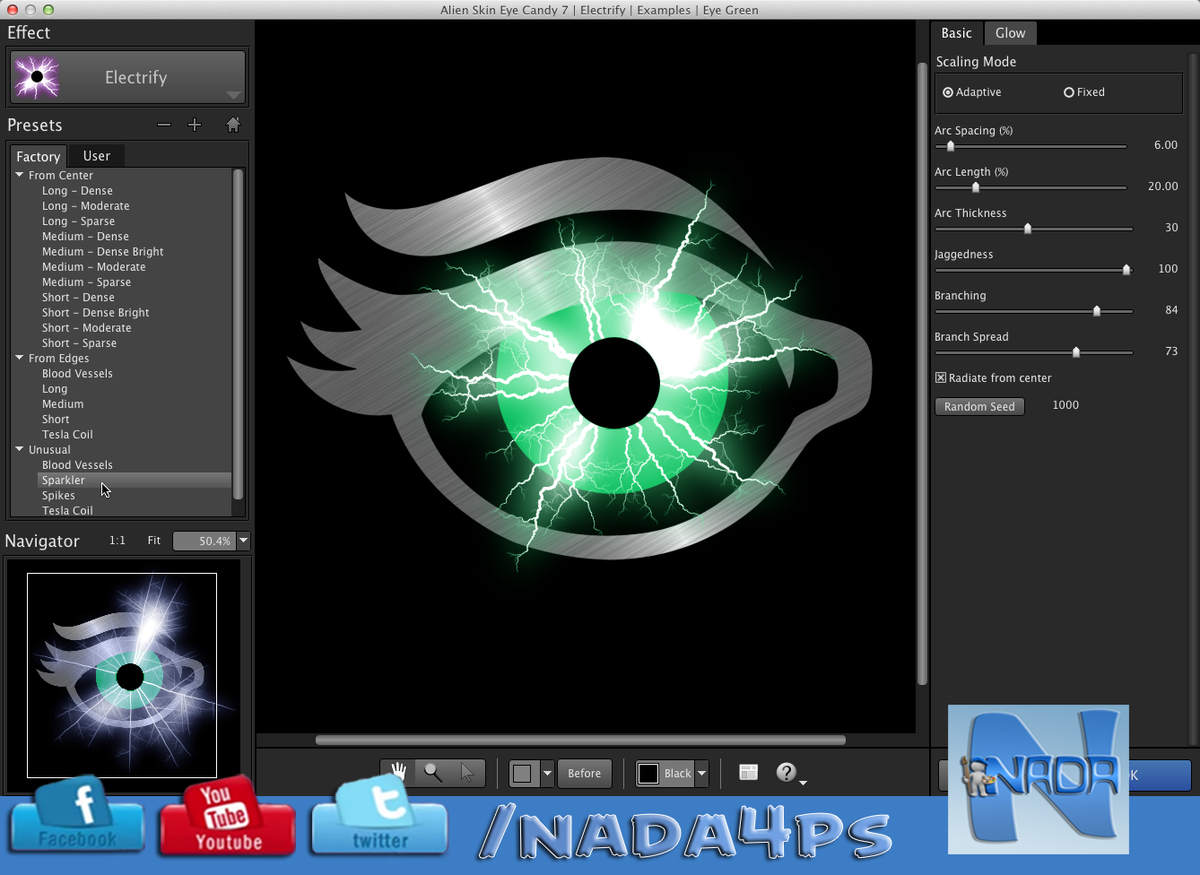Click the Branch Spread slider handle

click(x=1076, y=352)
